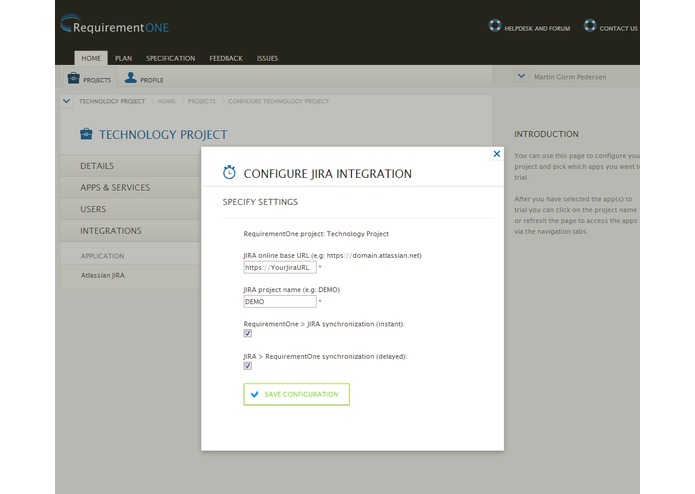Focus the JIRA project name field
The image size is (695, 494).
coord(280,301)
